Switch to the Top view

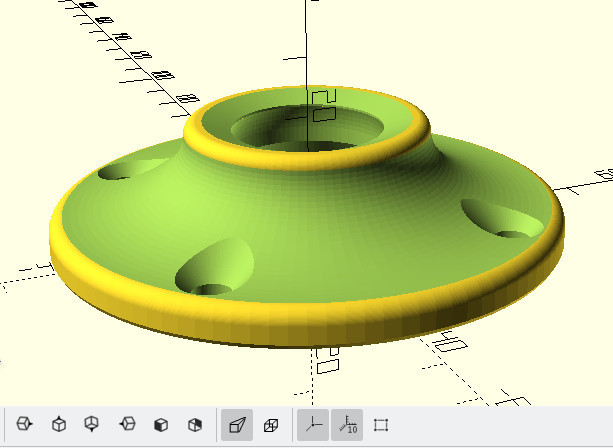[59, 425]
